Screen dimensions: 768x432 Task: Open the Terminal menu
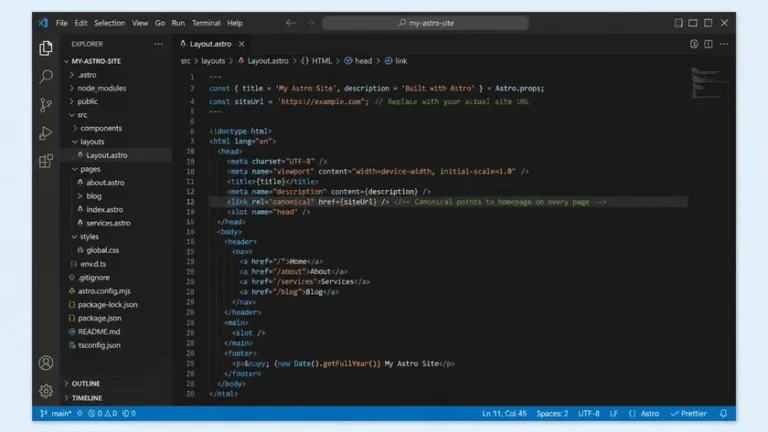(x=206, y=23)
